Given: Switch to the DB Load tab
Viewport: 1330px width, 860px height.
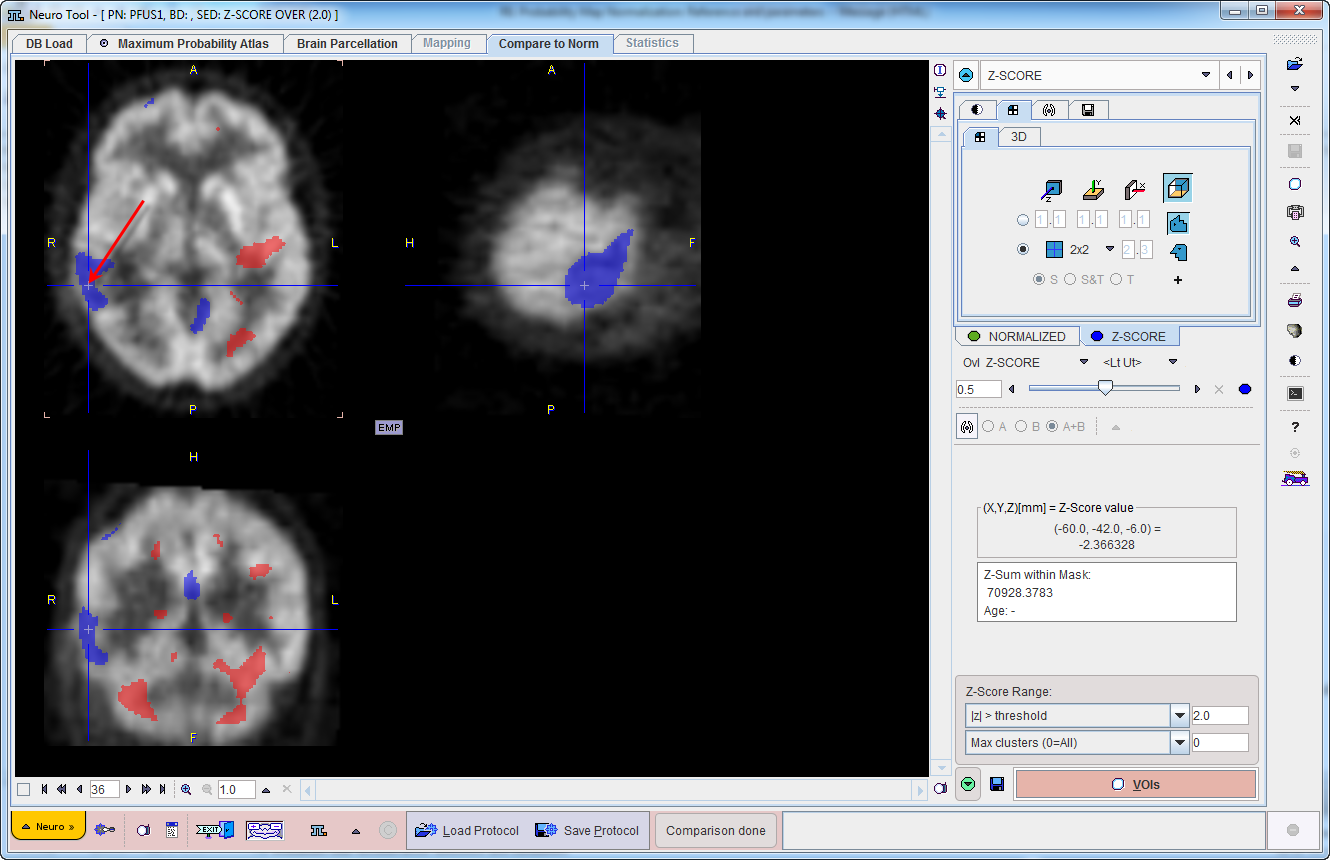Looking at the screenshot, I should point(49,44).
